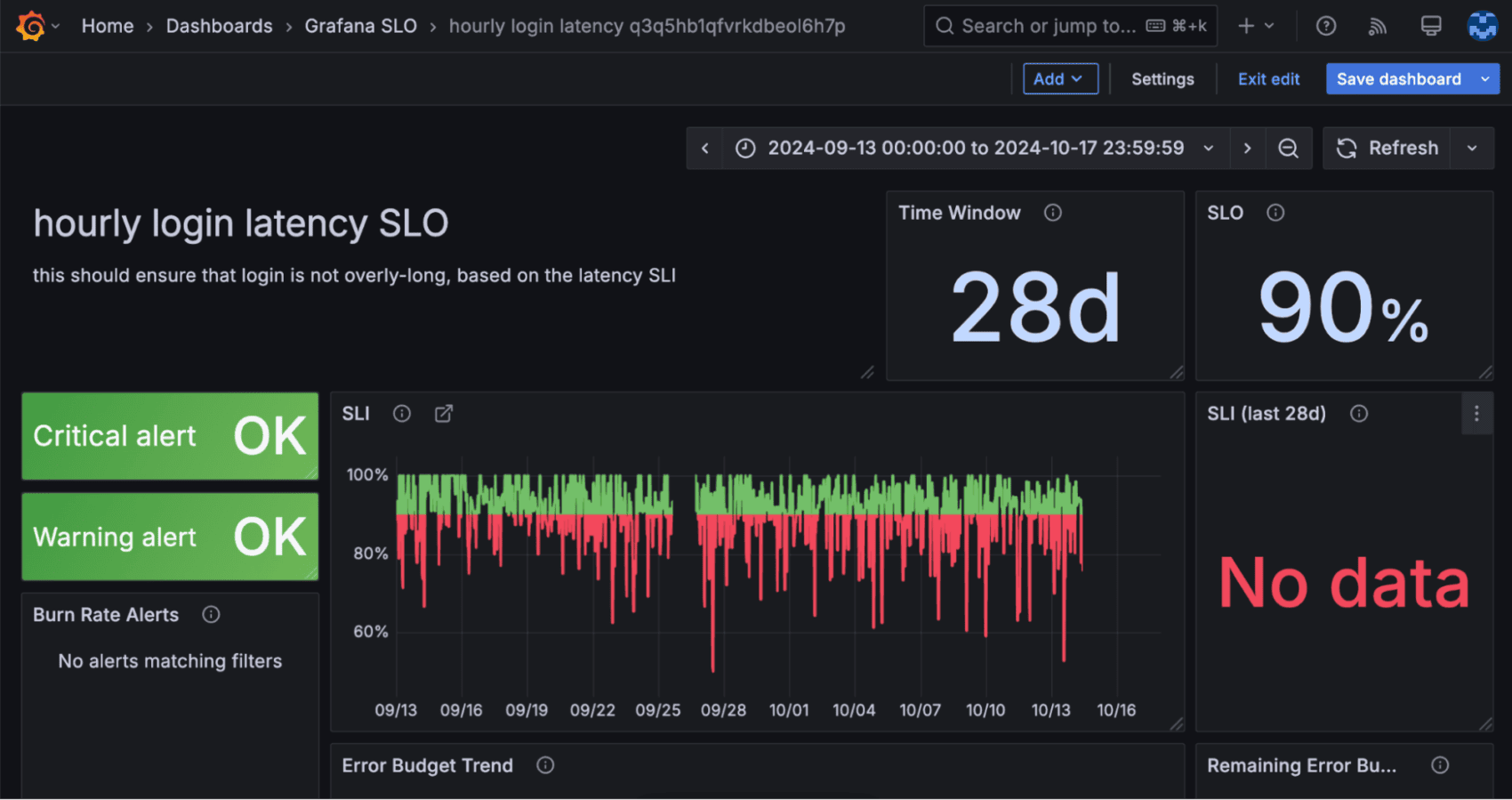Screen dimensions: 1512x800
Task: Show info icon on SLI panel
Action: (x=402, y=413)
